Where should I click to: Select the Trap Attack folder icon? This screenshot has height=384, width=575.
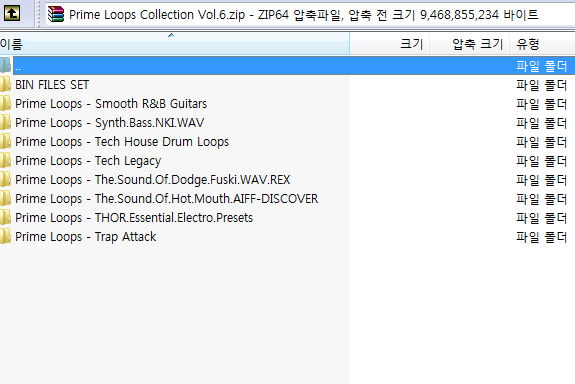point(5,237)
